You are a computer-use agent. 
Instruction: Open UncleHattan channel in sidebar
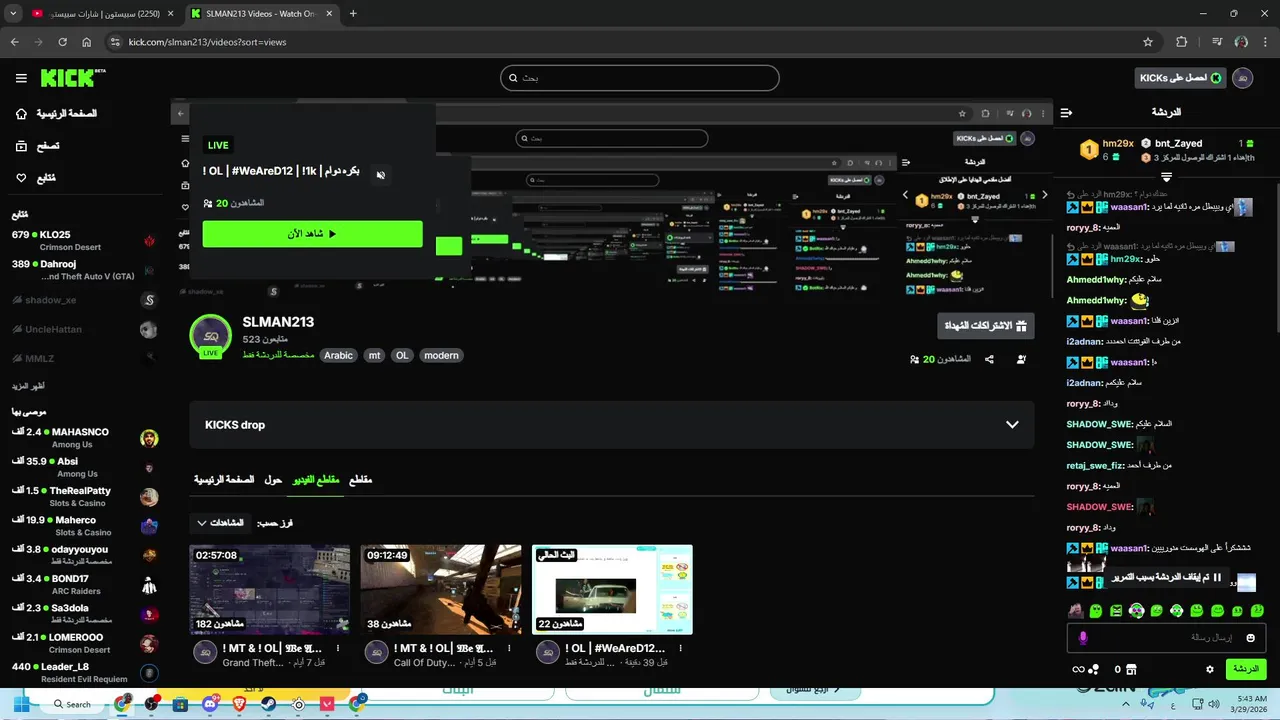tap(84, 329)
